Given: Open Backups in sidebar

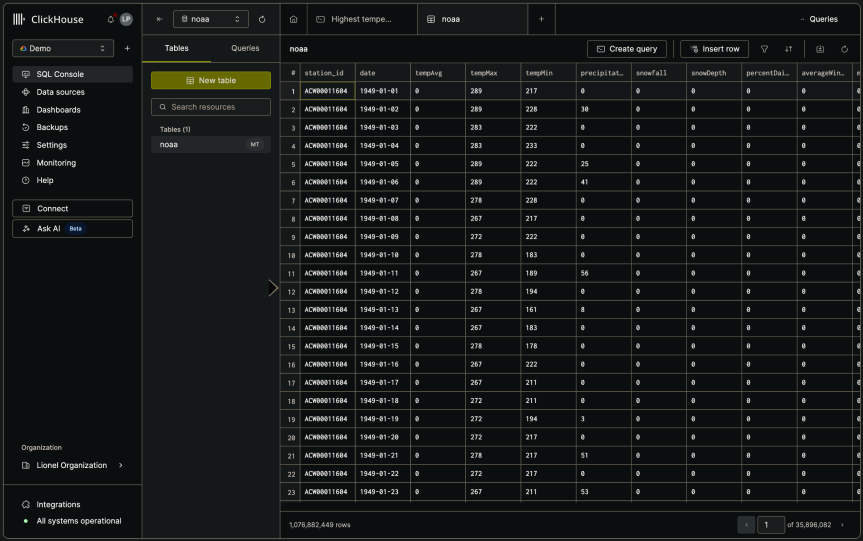Looking at the screenshot, I should (x=72, y=127).
